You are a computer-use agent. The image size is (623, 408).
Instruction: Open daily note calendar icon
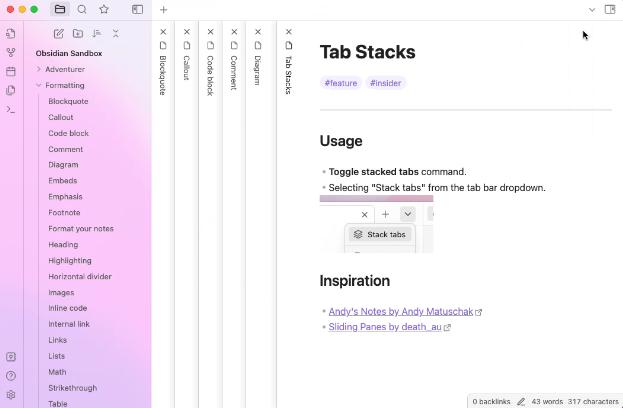tap(11, 71)
